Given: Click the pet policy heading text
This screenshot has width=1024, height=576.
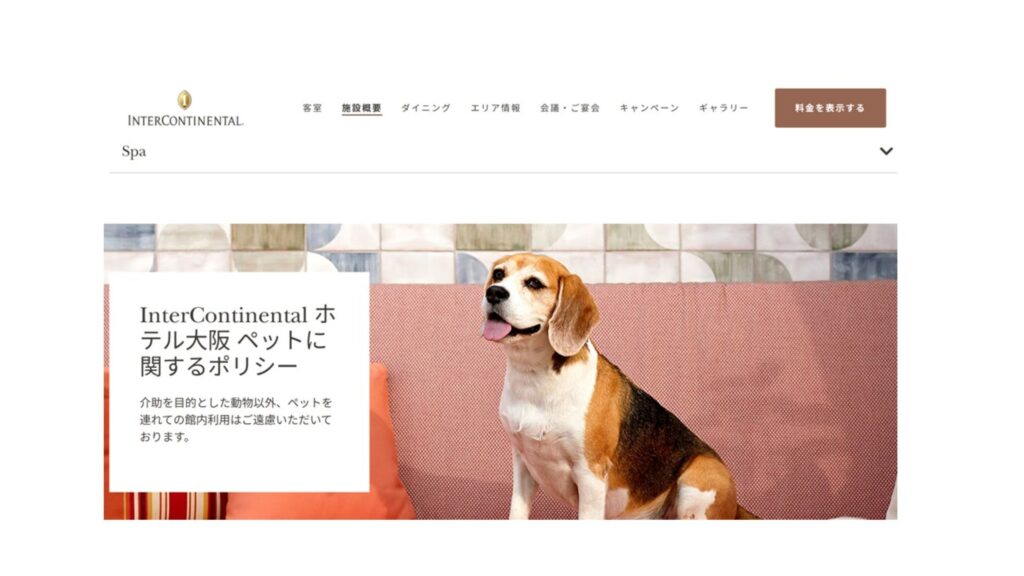Looking at the screenshot, I should tap(238, 340).
